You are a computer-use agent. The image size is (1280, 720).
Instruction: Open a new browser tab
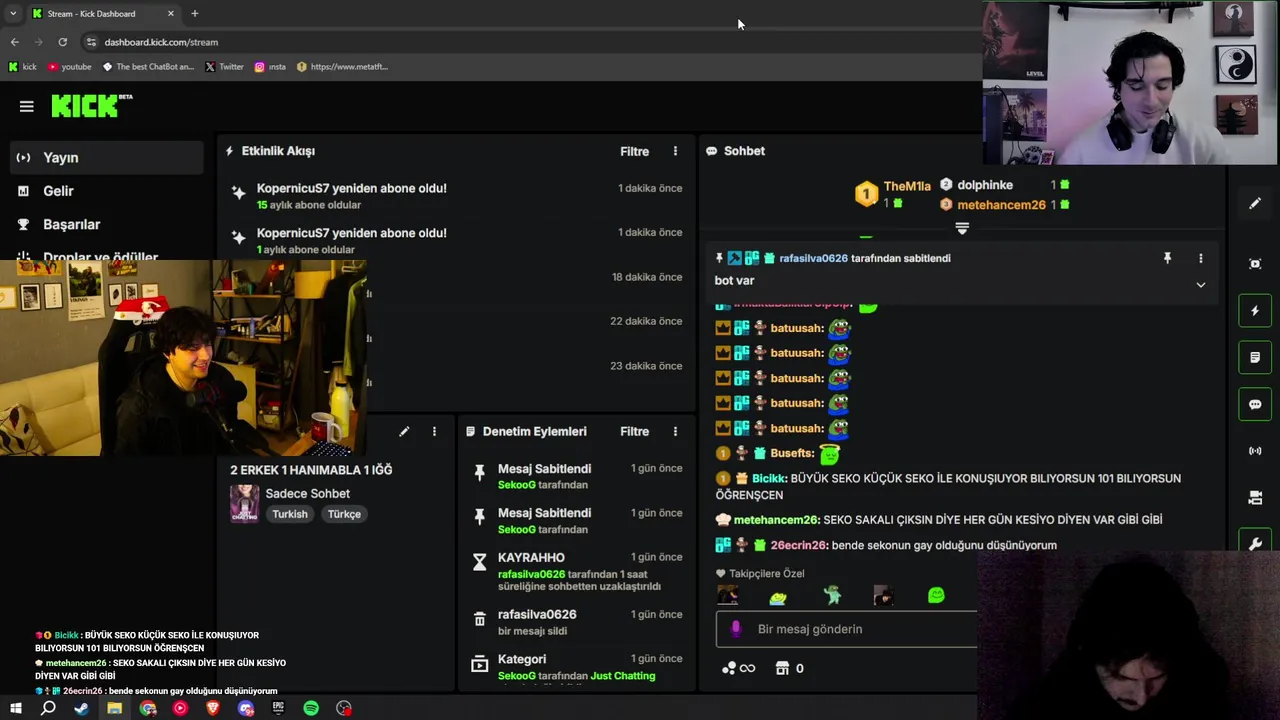(194, 14)
